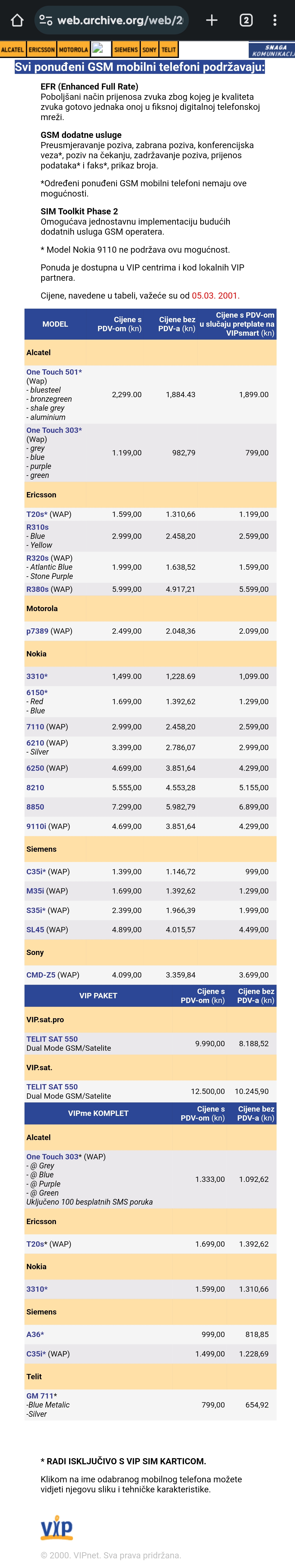The width and height of the screenshot is (295, 1568).
Task: Click the GSM dodatne usluge heading
Action: (x=81, y=135)
